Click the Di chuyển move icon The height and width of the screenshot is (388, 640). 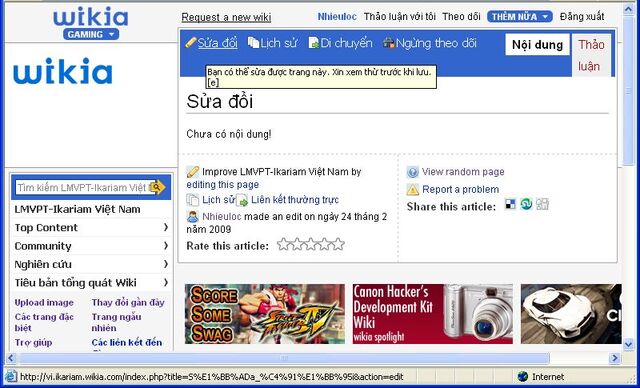pyautogui.click(x=313, y=43)
